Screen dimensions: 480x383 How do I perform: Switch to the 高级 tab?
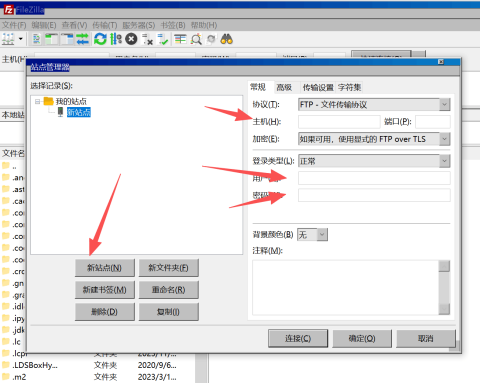pos(284,88)
